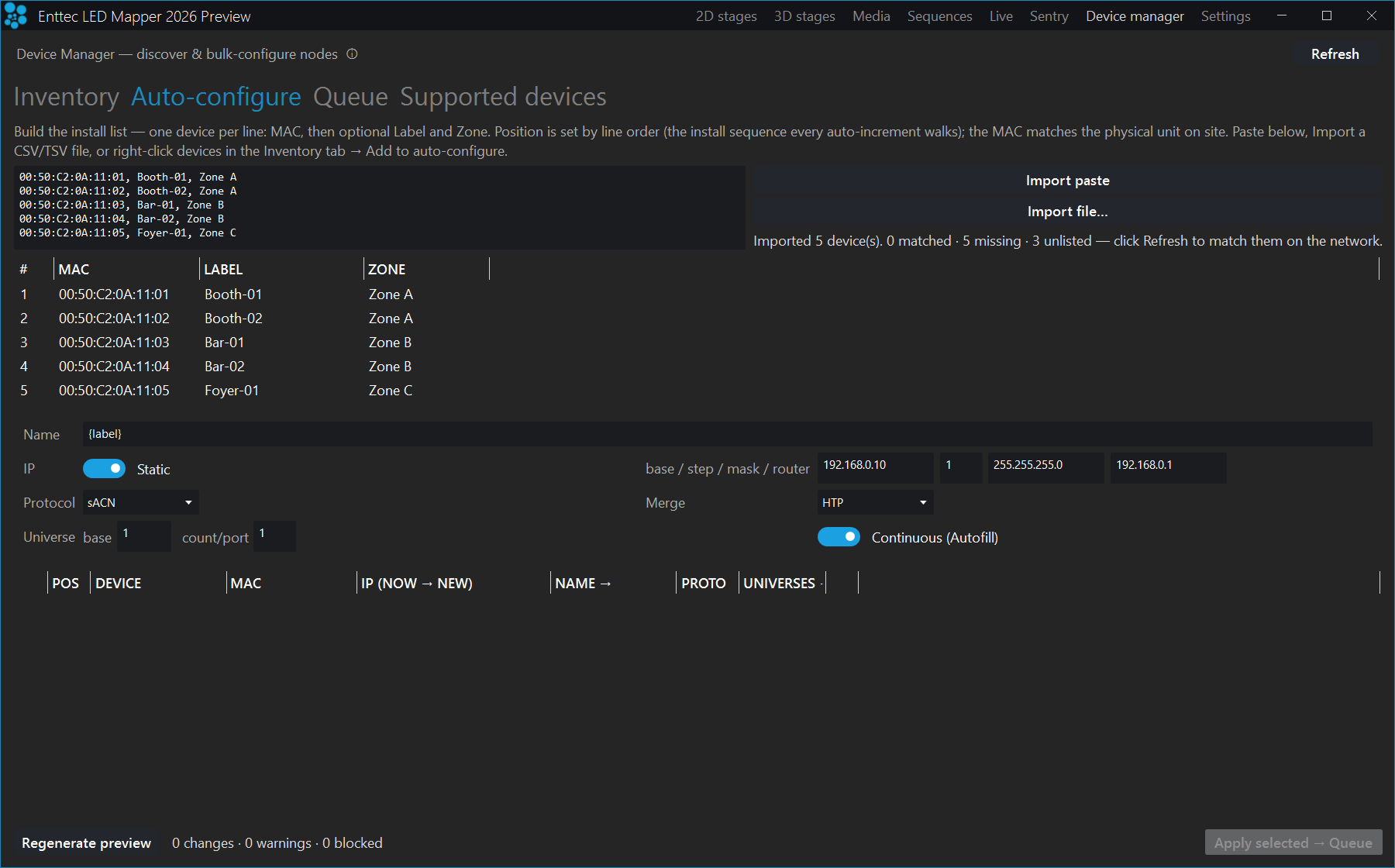Click the IP step field
Viewport: 1395px width, 868px height.
(961, 467)
